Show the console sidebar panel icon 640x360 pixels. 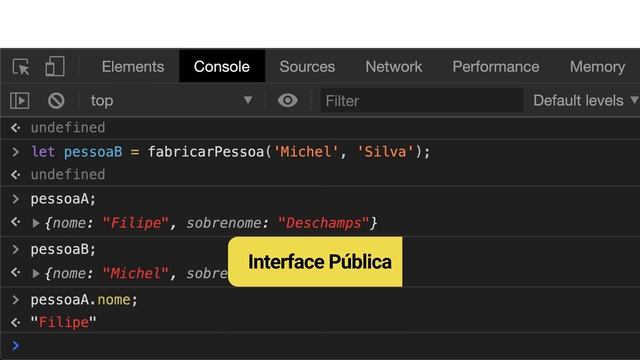pyautogui.click(x=20, y=100)
